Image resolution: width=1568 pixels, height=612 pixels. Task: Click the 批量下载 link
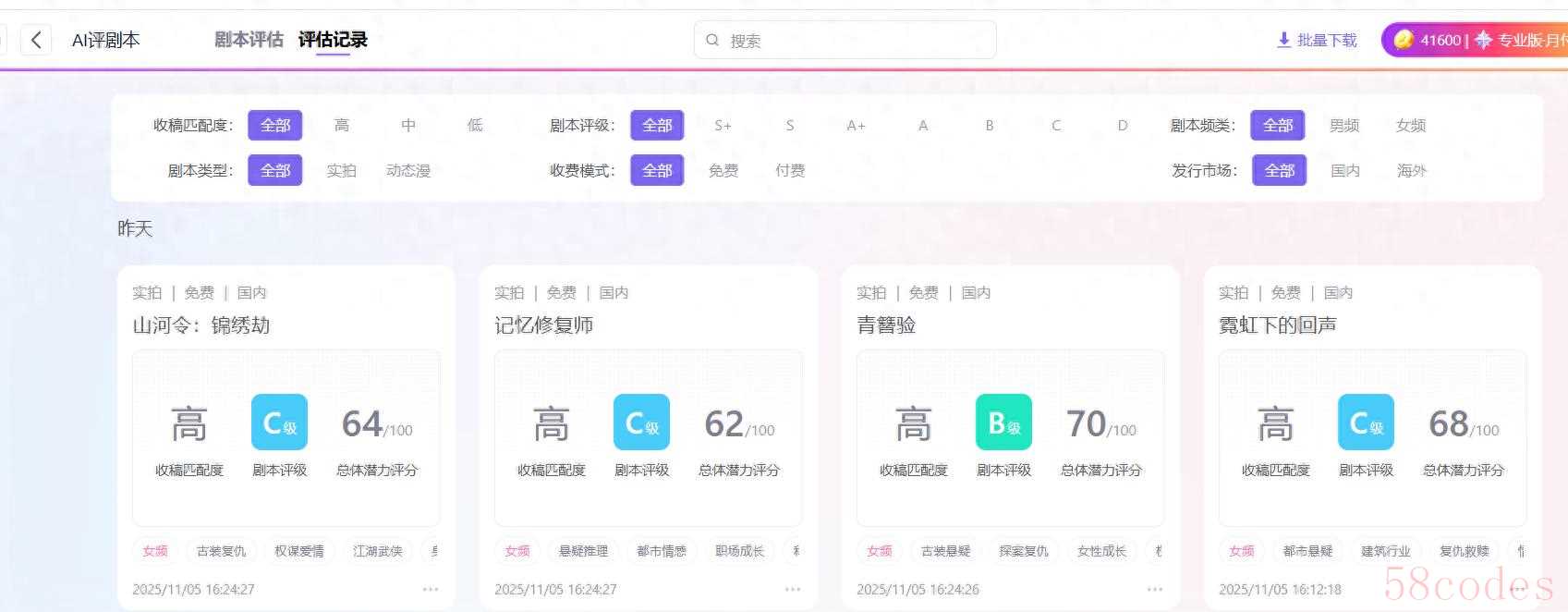click(1327, 40)
